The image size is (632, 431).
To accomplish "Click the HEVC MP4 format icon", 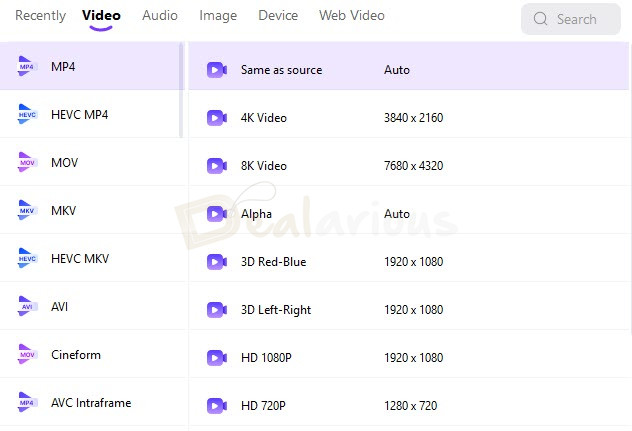I will (x=27, y=114).
